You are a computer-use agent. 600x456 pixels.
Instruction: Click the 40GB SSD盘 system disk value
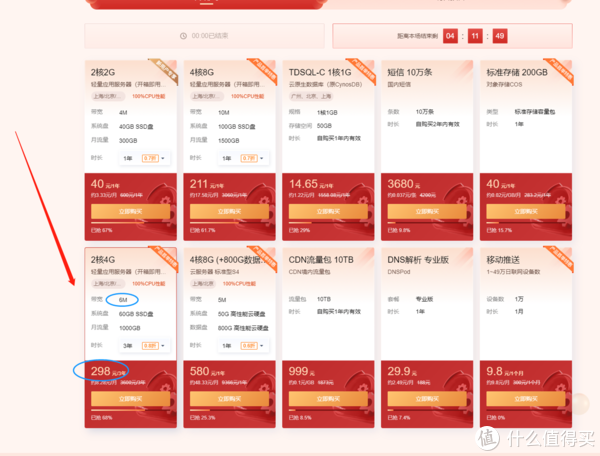(136, 127)
